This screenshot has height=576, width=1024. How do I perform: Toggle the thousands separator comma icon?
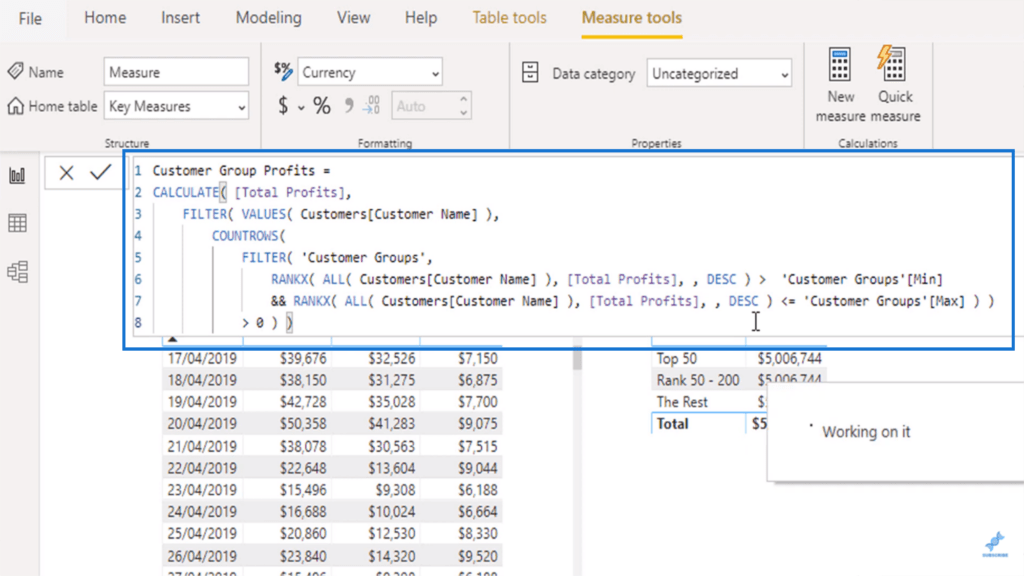pos(349,105)
